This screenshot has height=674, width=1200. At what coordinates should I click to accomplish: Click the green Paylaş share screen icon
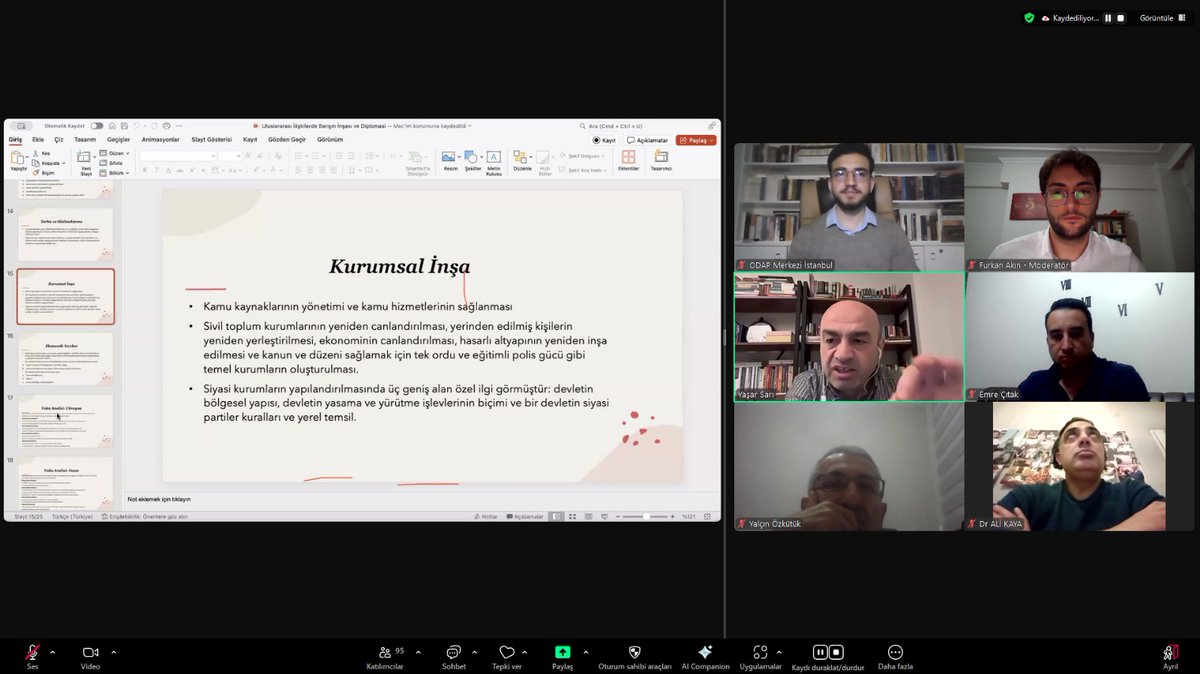tap(563, 652)
